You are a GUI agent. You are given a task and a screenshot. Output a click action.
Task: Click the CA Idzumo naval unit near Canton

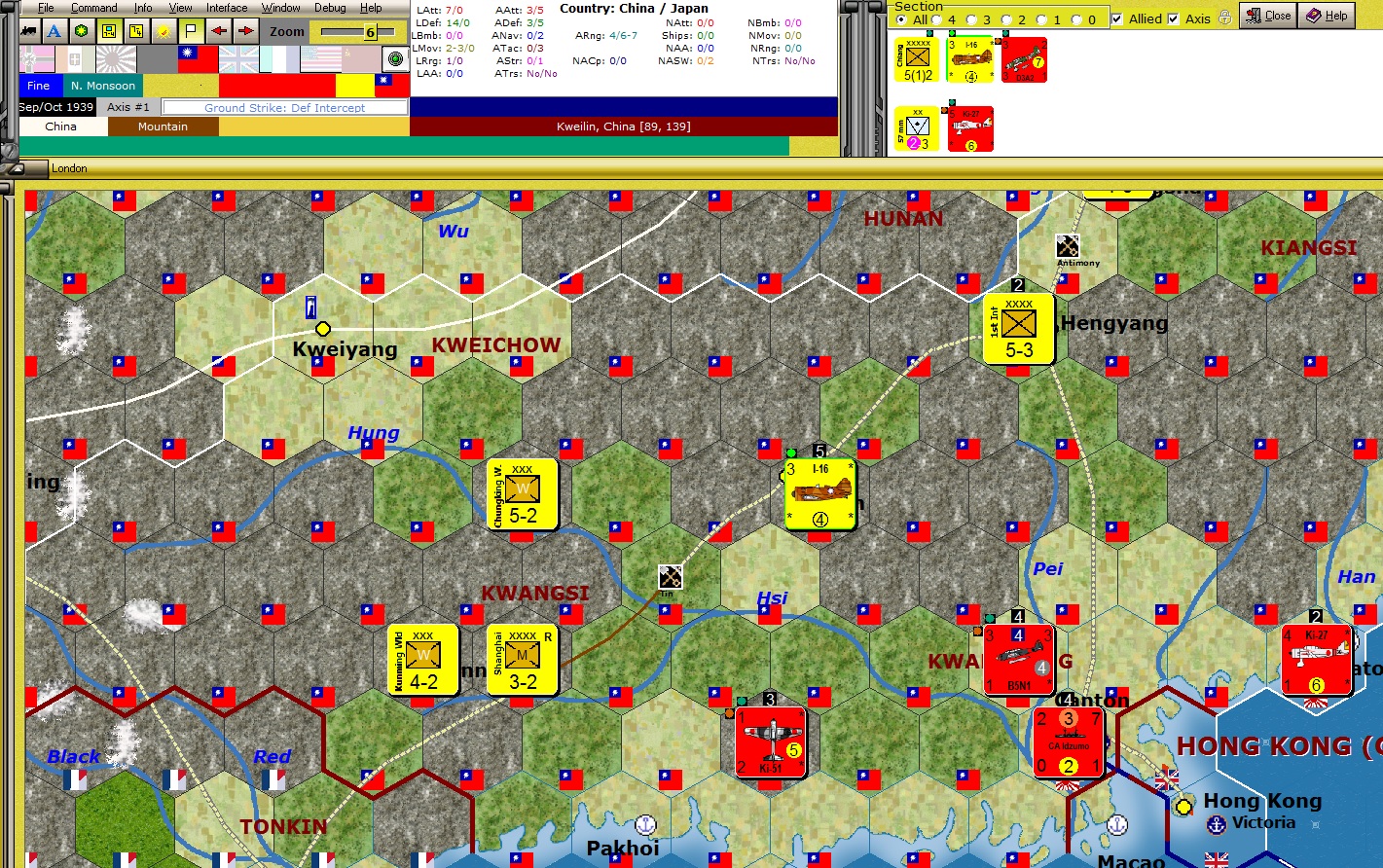click(x=1069, y=742)
